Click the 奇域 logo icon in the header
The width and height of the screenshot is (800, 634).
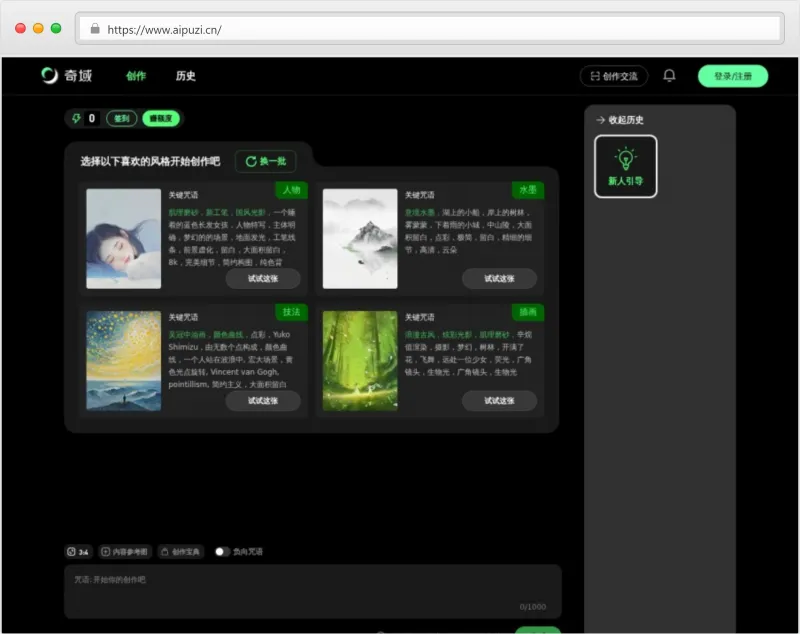(47, 75)
